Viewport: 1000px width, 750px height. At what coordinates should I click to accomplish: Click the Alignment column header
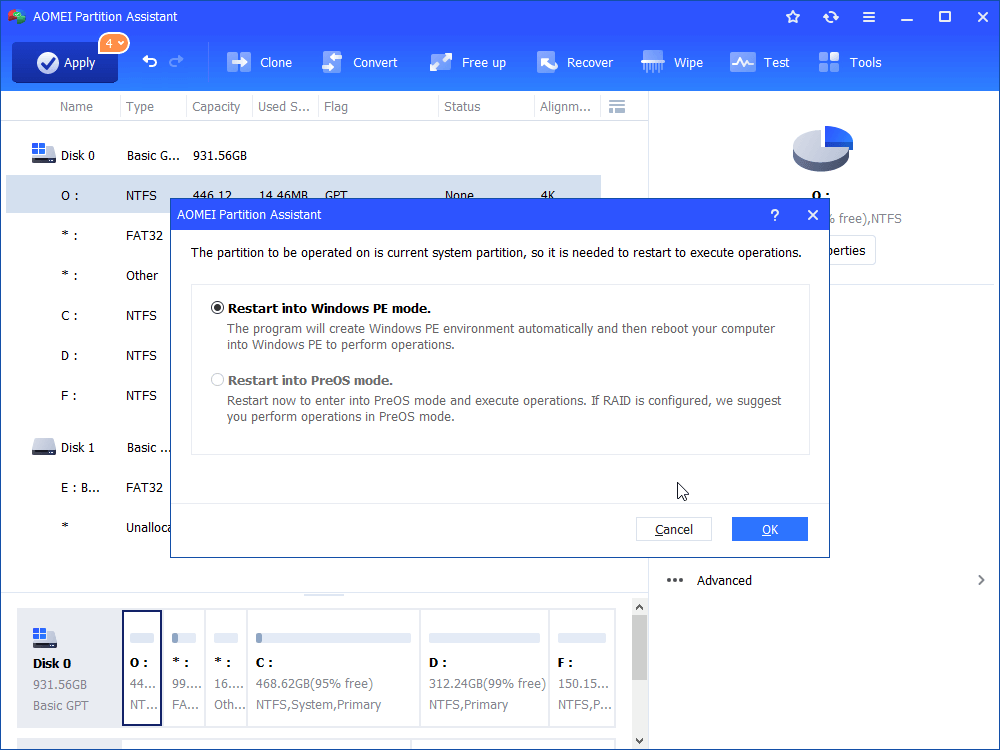(565, 107)
